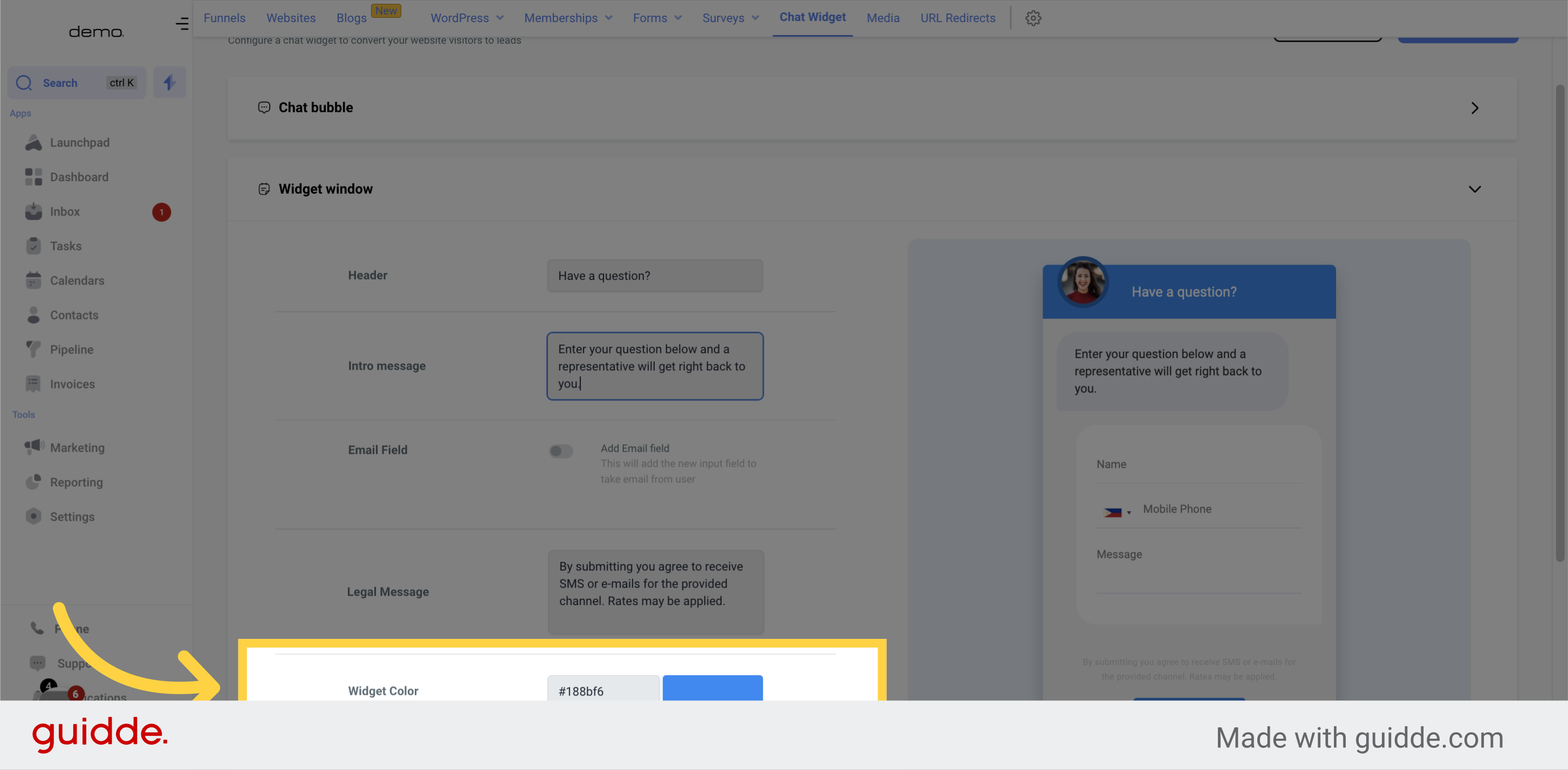Click the Header text field
Screen dimensions: 1568x770
[x=655, y=276]
